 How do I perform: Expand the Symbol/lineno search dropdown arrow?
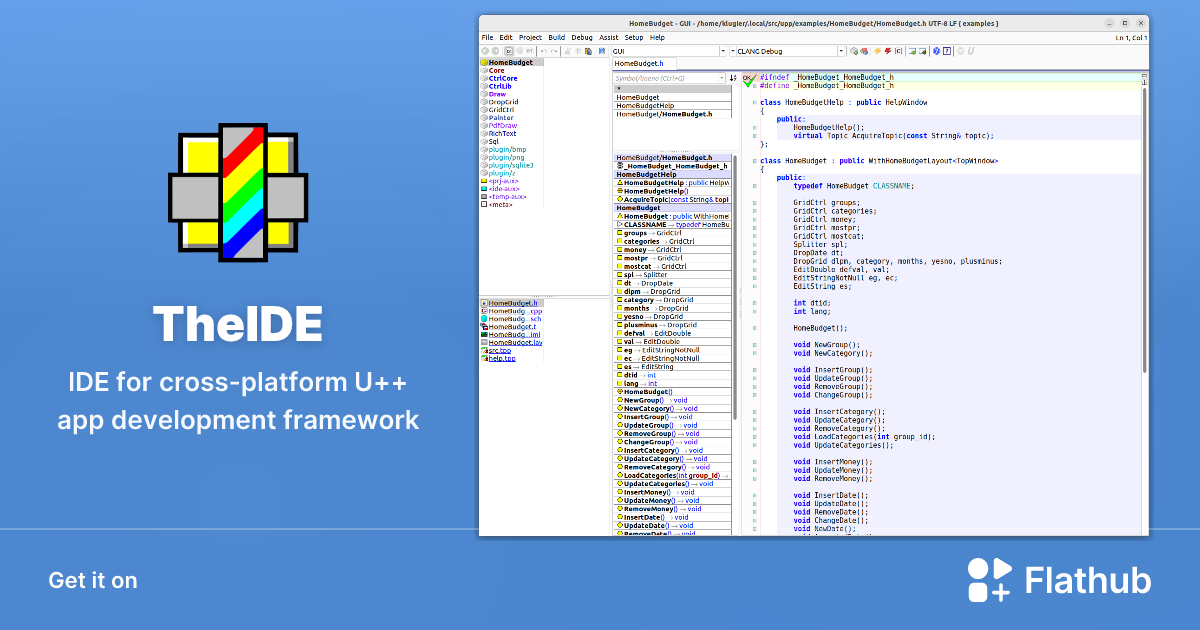tap(721, 78)
